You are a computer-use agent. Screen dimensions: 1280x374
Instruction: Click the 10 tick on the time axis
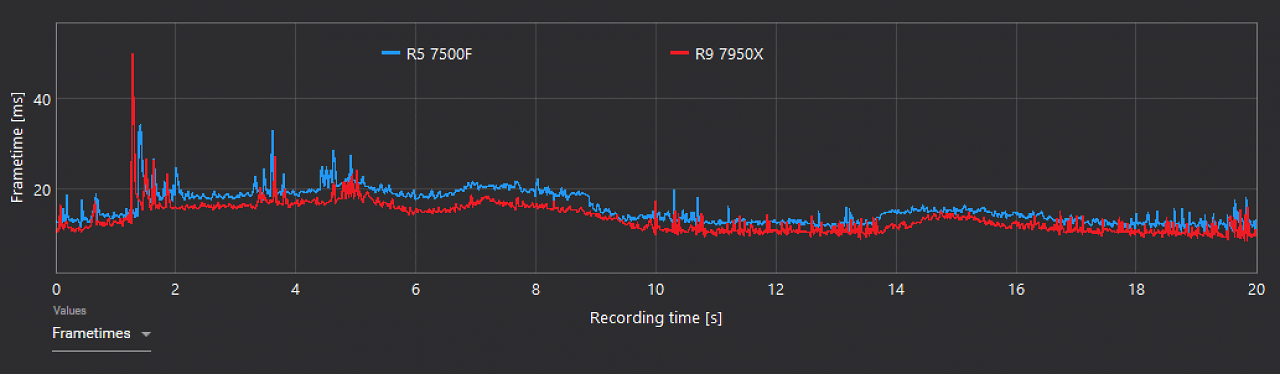[x=656, y=289]
